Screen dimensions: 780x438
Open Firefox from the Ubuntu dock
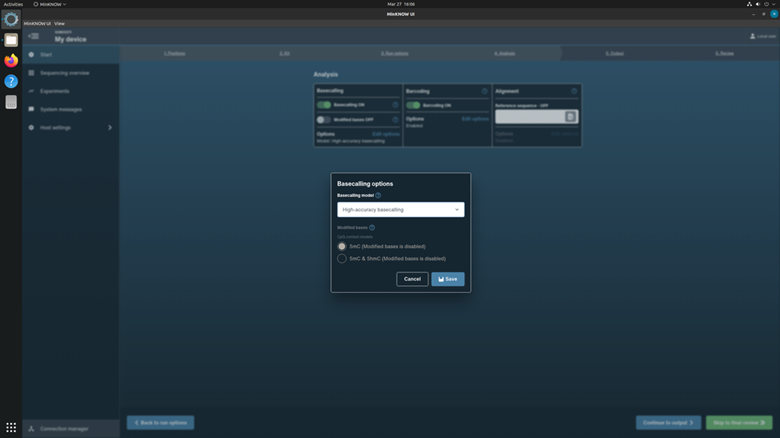[x=11, y=61]
